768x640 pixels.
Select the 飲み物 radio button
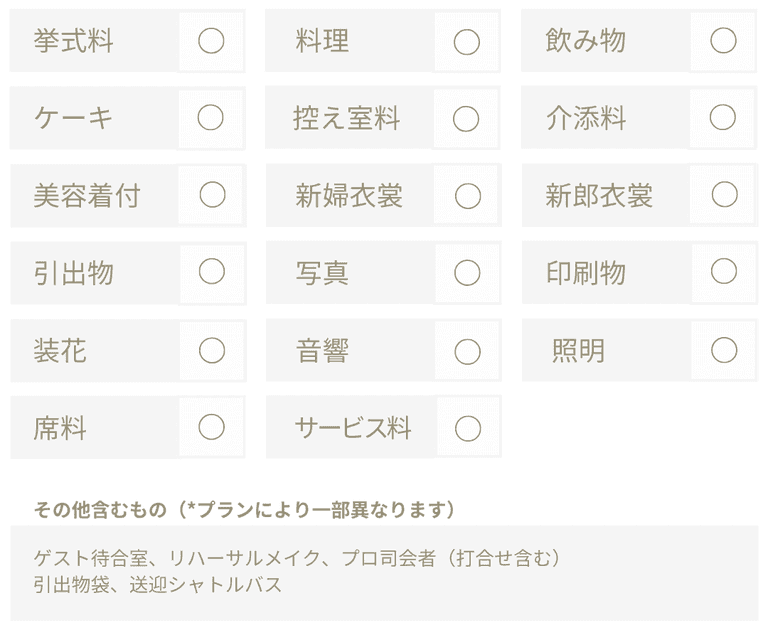pyautogui.click(x=723, y=40)
